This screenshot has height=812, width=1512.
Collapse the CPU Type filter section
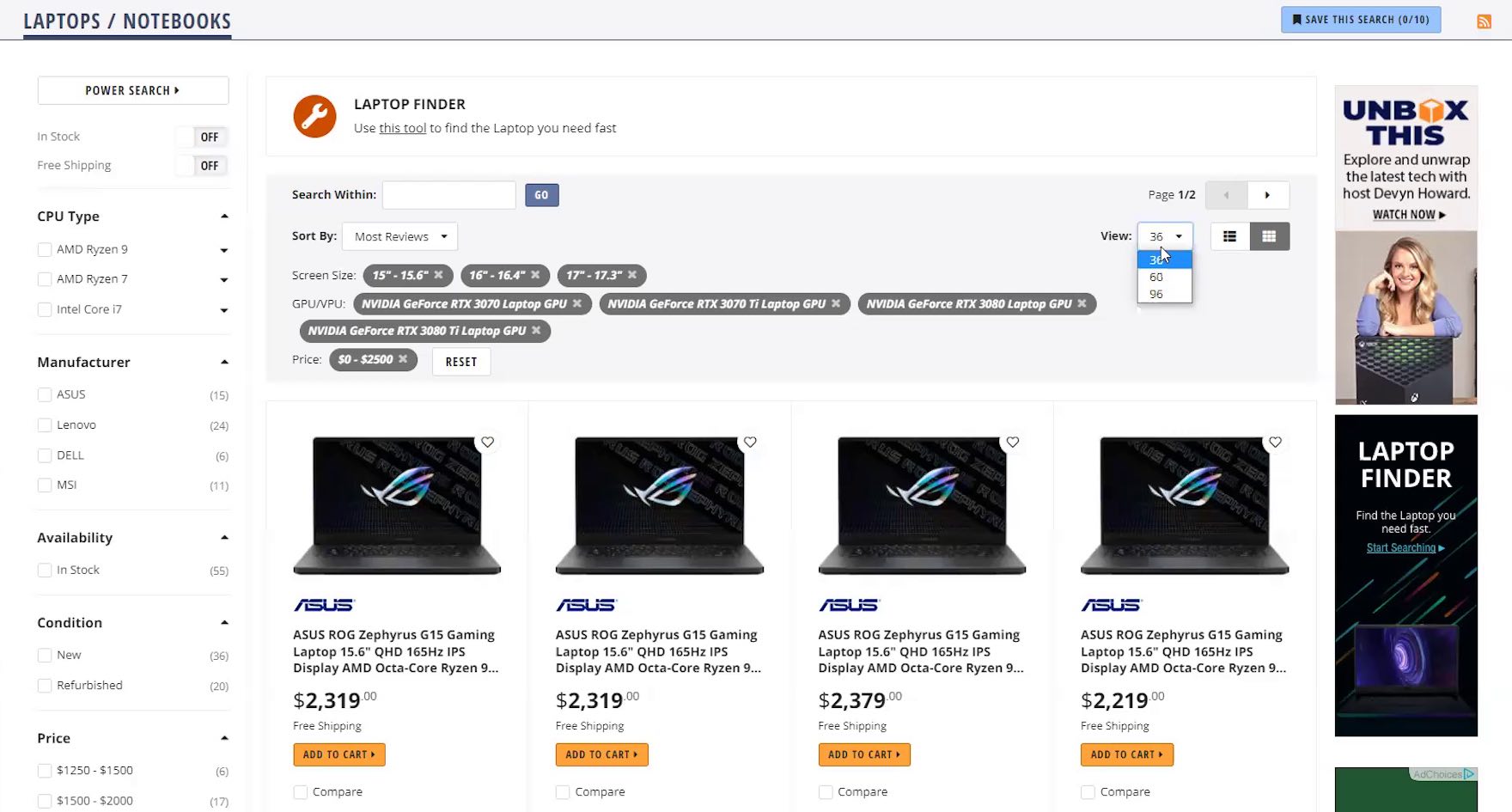coord(224,217)
